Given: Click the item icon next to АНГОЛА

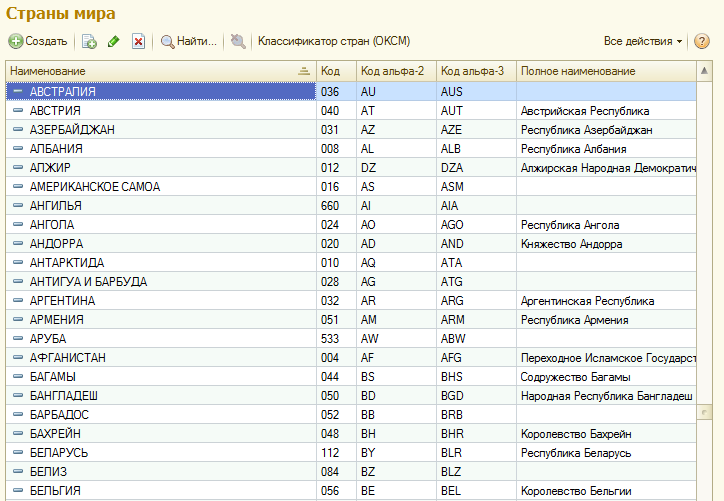Looking at the screenshot, I should [18, 224].
